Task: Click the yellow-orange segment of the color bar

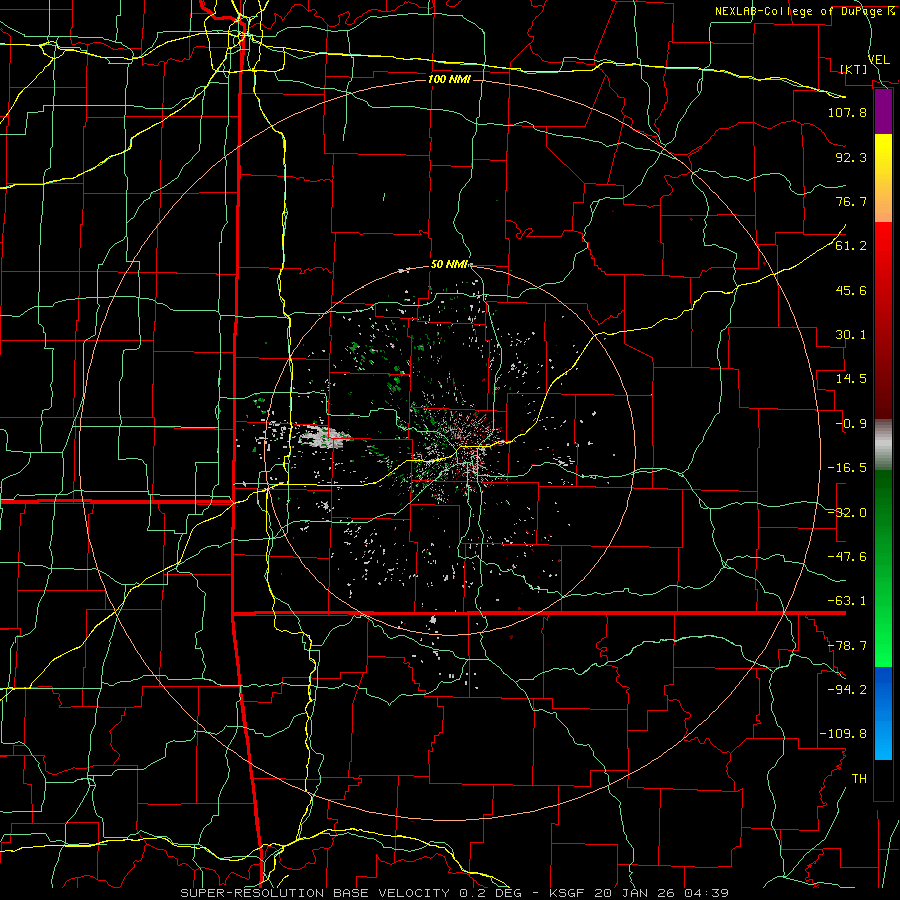Action: (883, 178)
